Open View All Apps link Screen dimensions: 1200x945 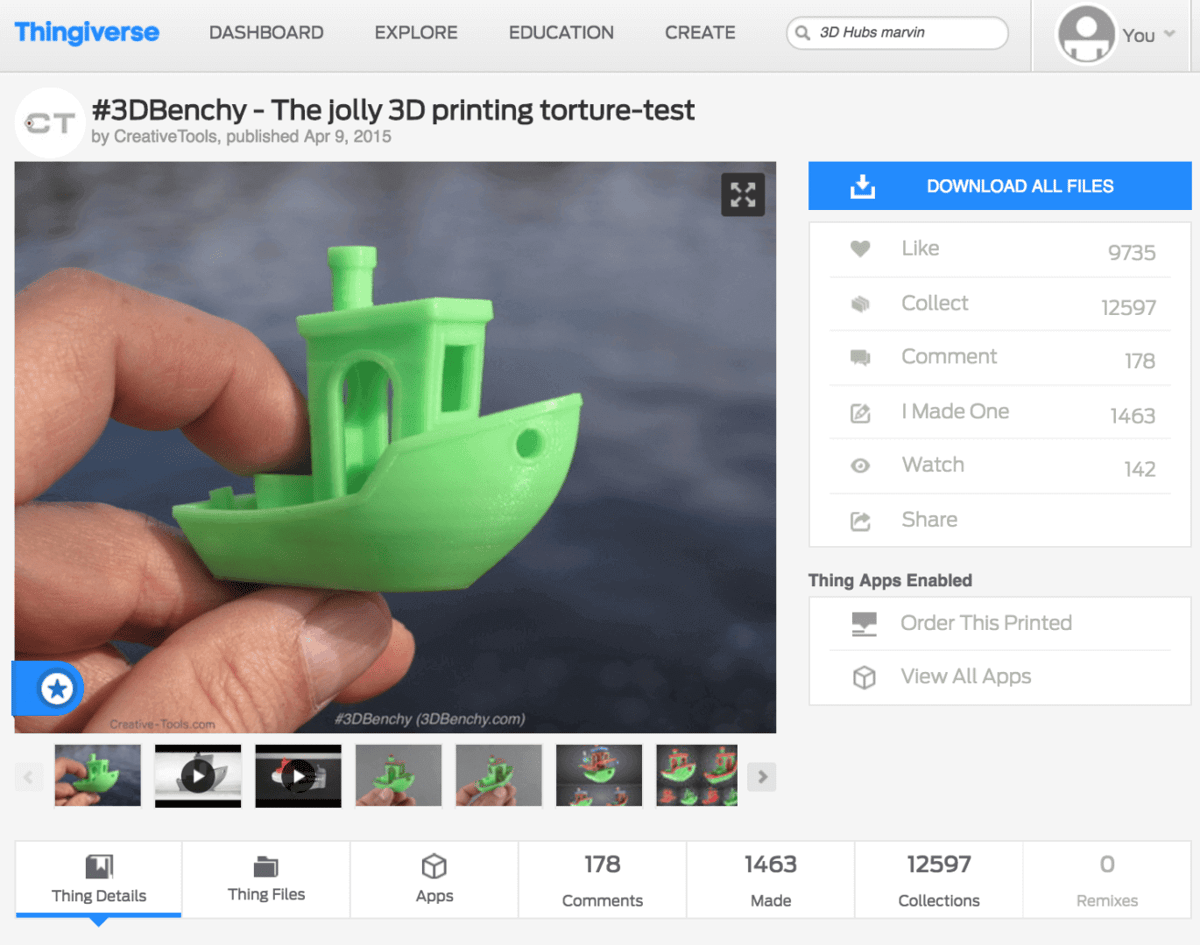click(x=966, y=677)
